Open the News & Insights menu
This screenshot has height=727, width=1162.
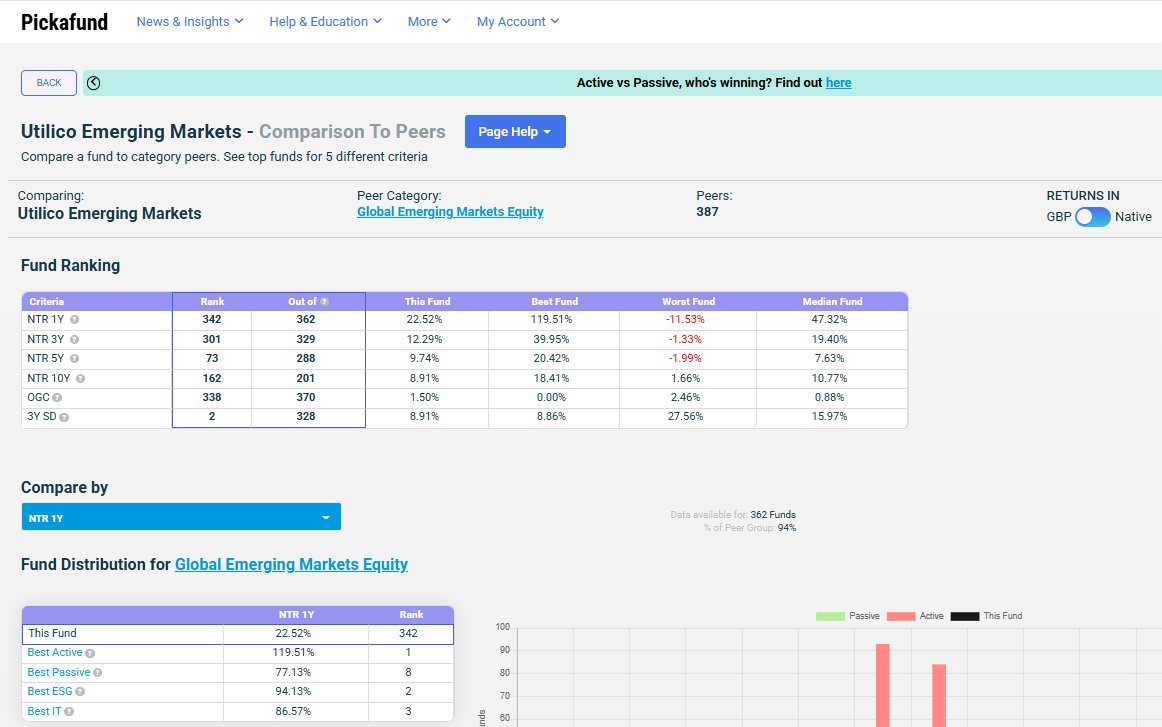[190, 21]
